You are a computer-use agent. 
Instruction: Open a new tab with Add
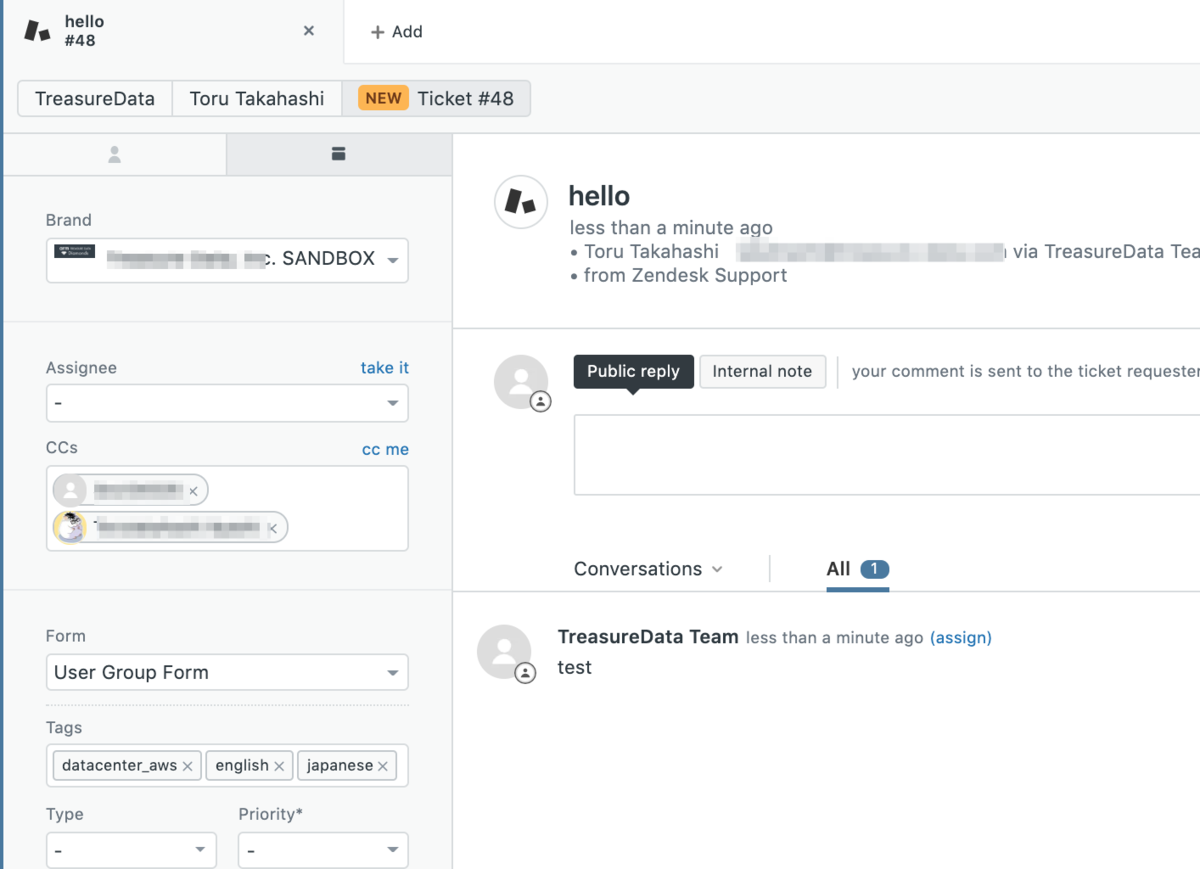click(x=397, y=32)
